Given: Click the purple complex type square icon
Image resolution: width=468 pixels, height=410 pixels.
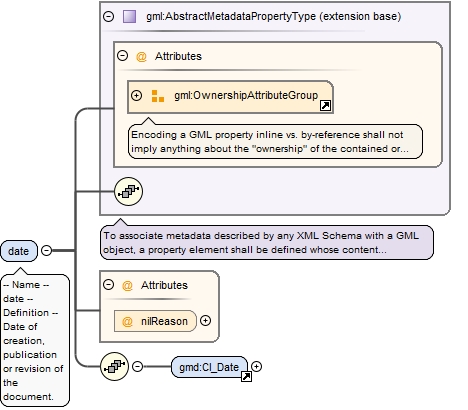Looking at the screenshot, I should [x=129, y=16].
